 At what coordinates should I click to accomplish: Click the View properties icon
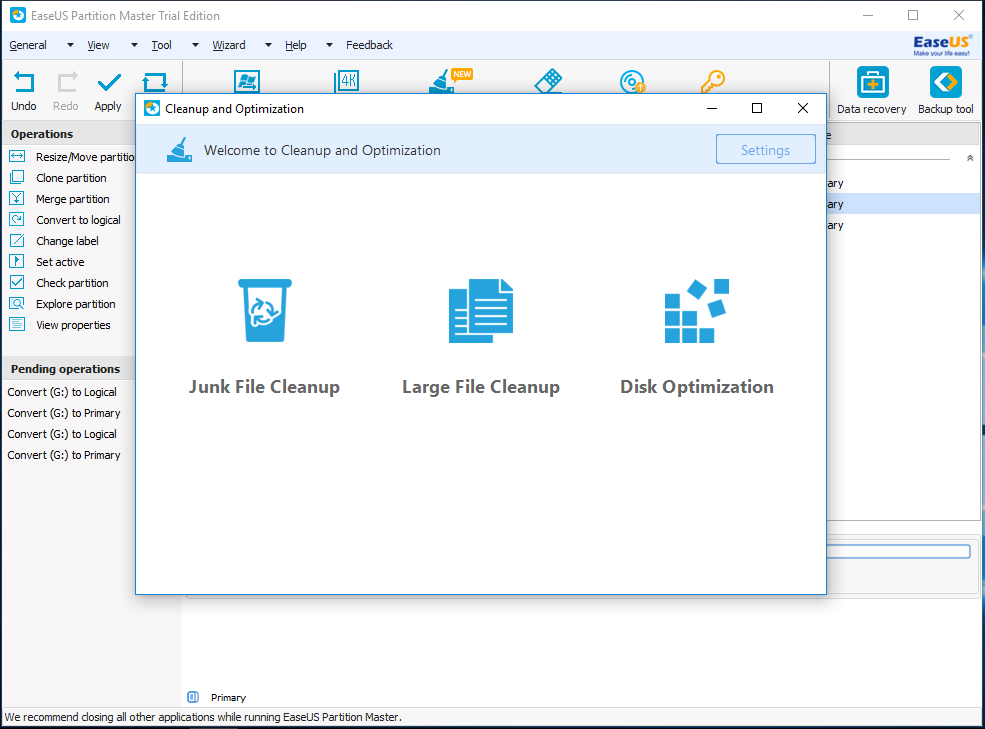pyautogui.click(x=17, y=324)
